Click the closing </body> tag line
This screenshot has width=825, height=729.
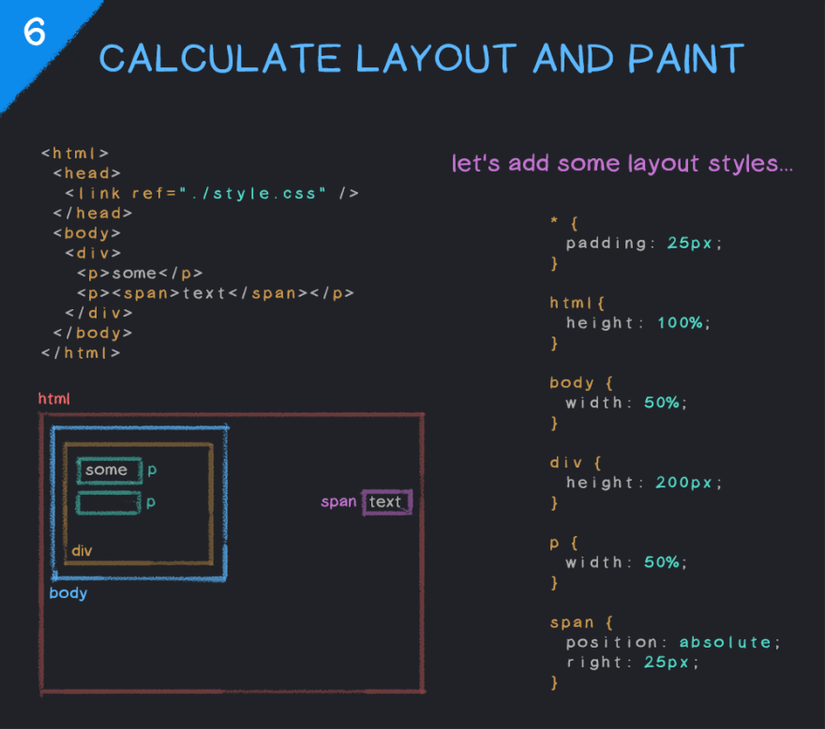coord(93,333)
